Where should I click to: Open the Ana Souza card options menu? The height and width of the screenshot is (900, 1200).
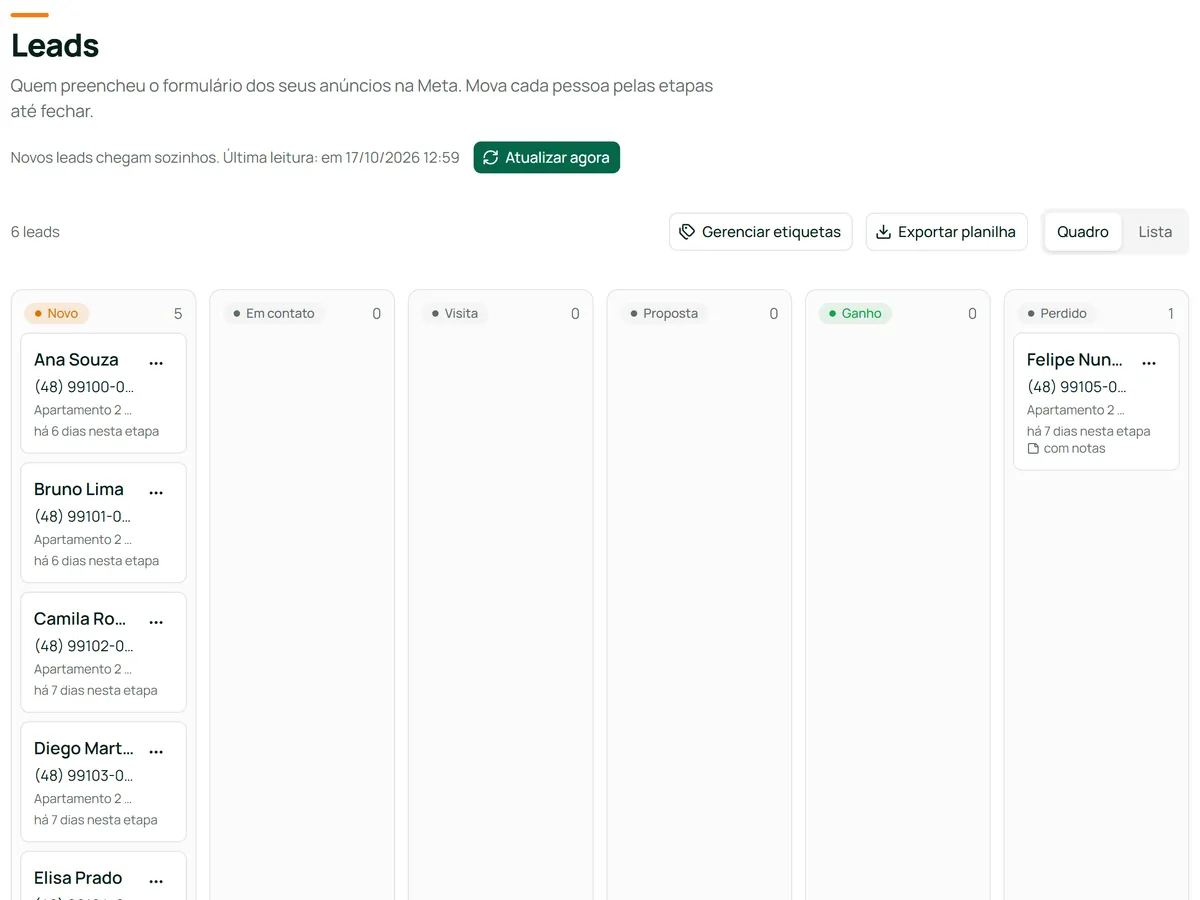tap(156, 363)
